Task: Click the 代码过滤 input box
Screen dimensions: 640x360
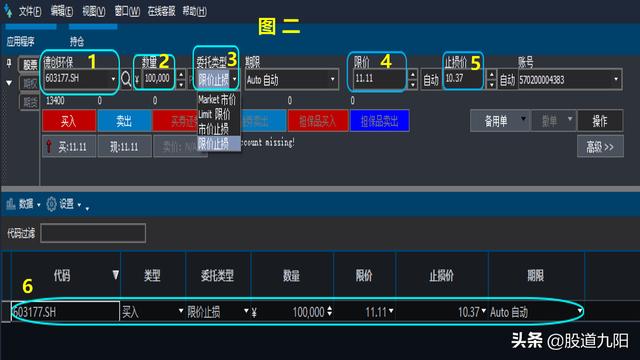Action: [x=93, y=233]
